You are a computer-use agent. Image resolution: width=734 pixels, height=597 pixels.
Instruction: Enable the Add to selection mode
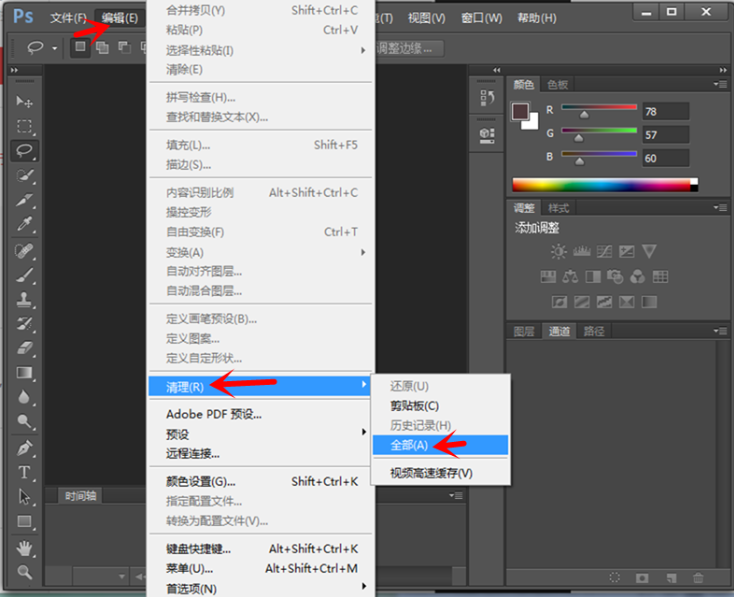point(102,47)
